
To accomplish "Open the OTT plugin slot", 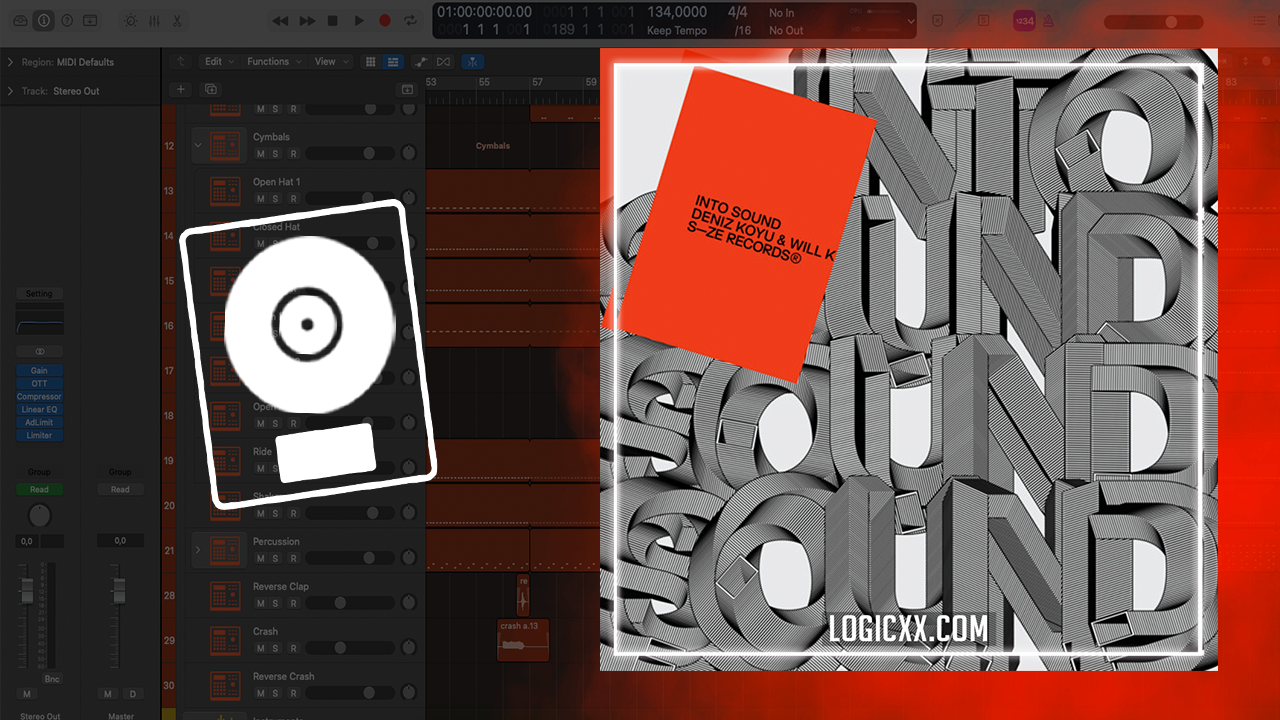I will [x=40, y=384].
